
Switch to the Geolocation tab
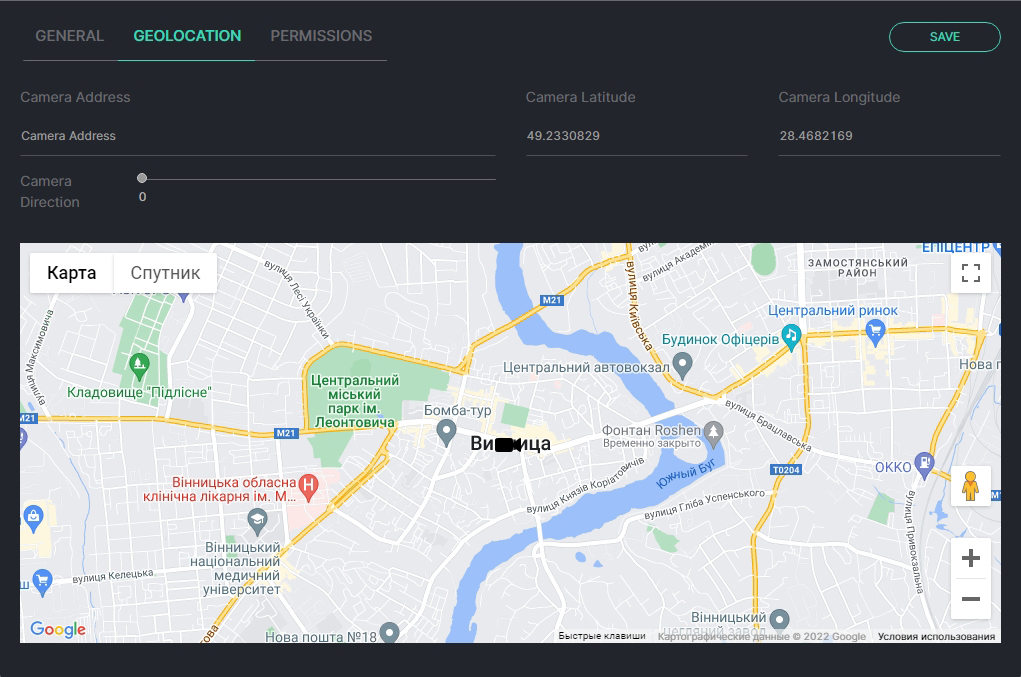tap(187, 36)
